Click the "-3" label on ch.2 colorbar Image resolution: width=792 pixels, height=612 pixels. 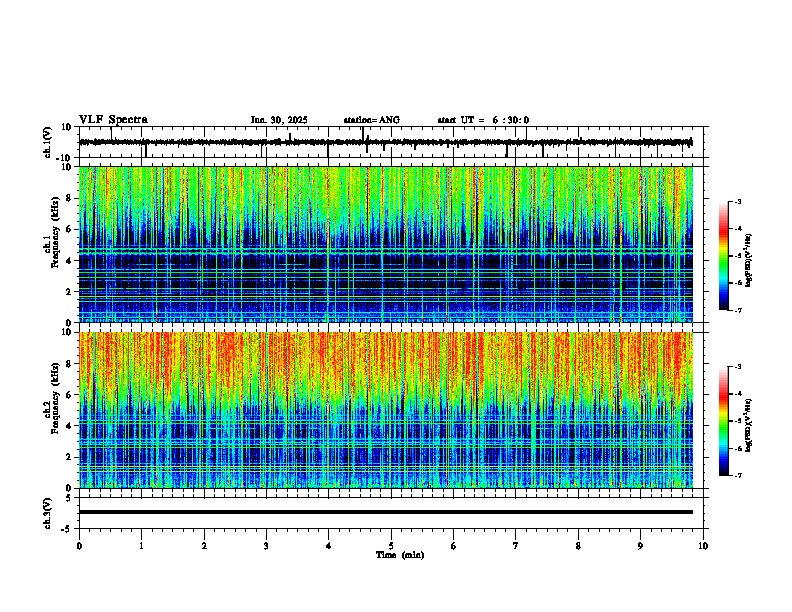738,367
